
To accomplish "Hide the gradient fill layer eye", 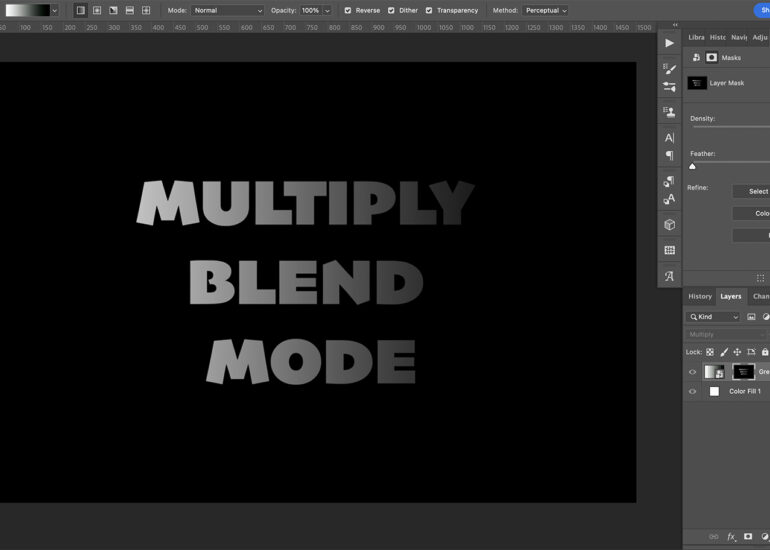I will coord(692,372).
